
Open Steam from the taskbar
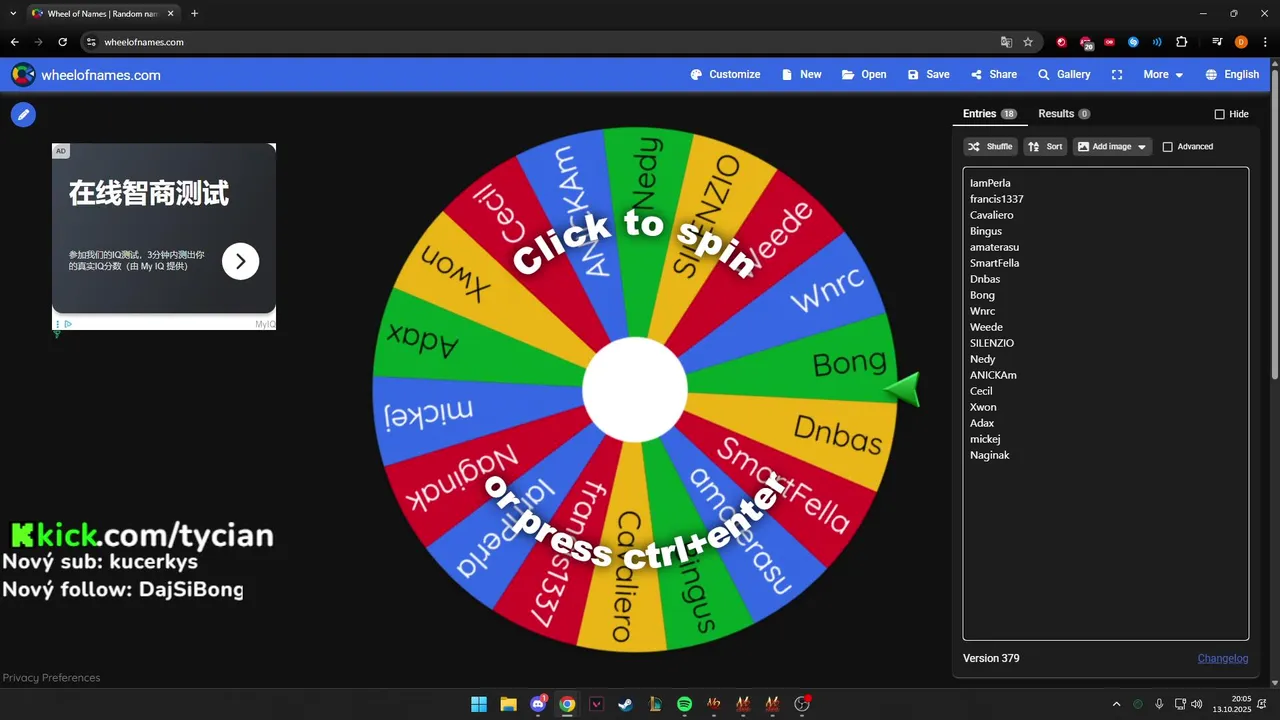point(625,704)
